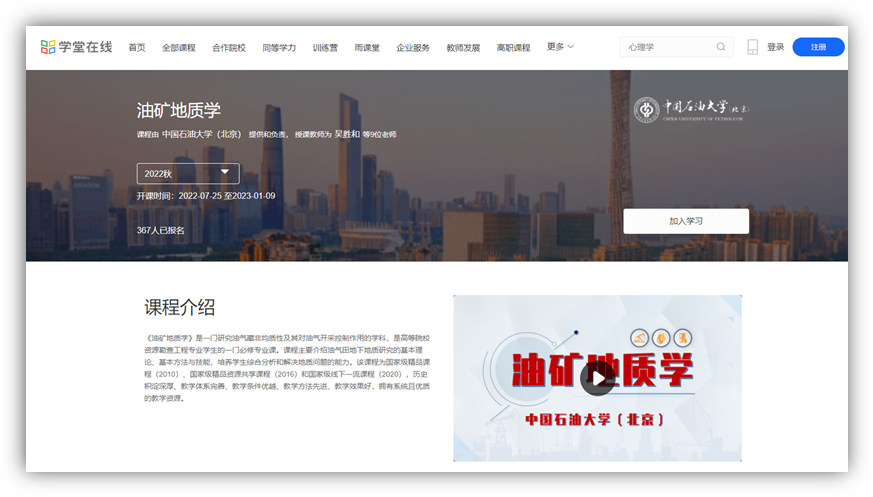The image size is (873, 497).
Task: Click the 学堂在线 logo
Action: tap(76, 47)
